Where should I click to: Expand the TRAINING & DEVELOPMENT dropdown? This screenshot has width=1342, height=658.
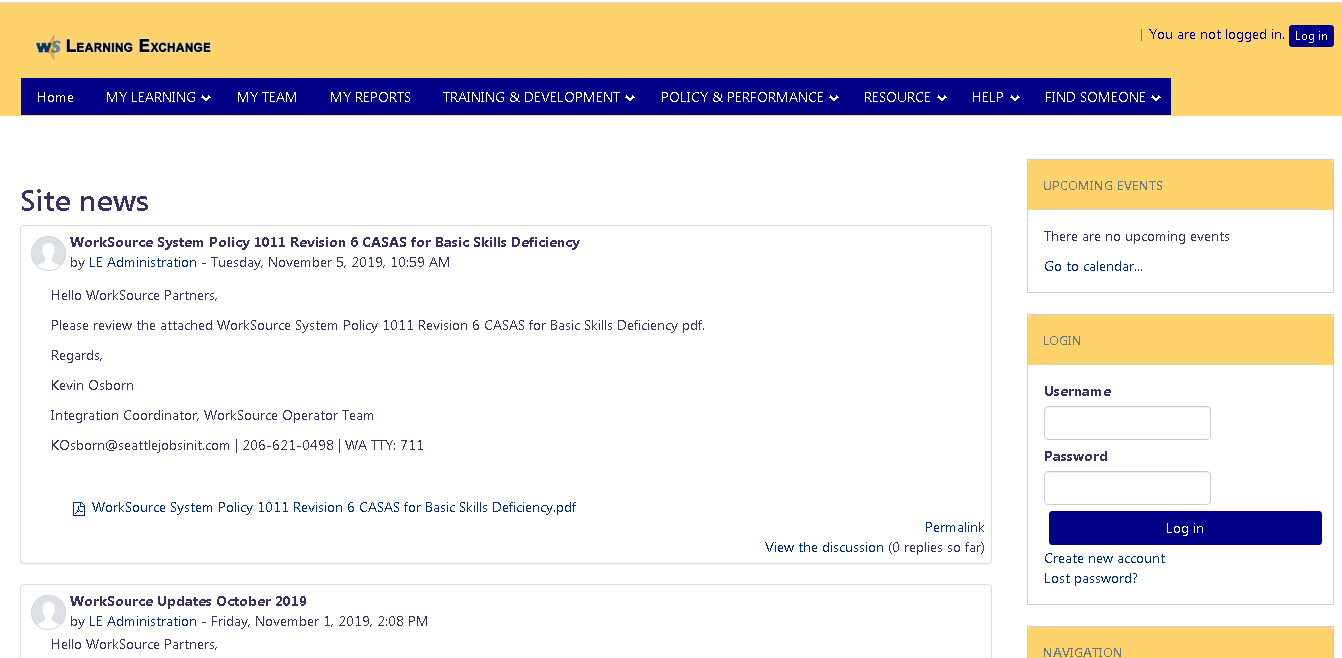point(539,97)
